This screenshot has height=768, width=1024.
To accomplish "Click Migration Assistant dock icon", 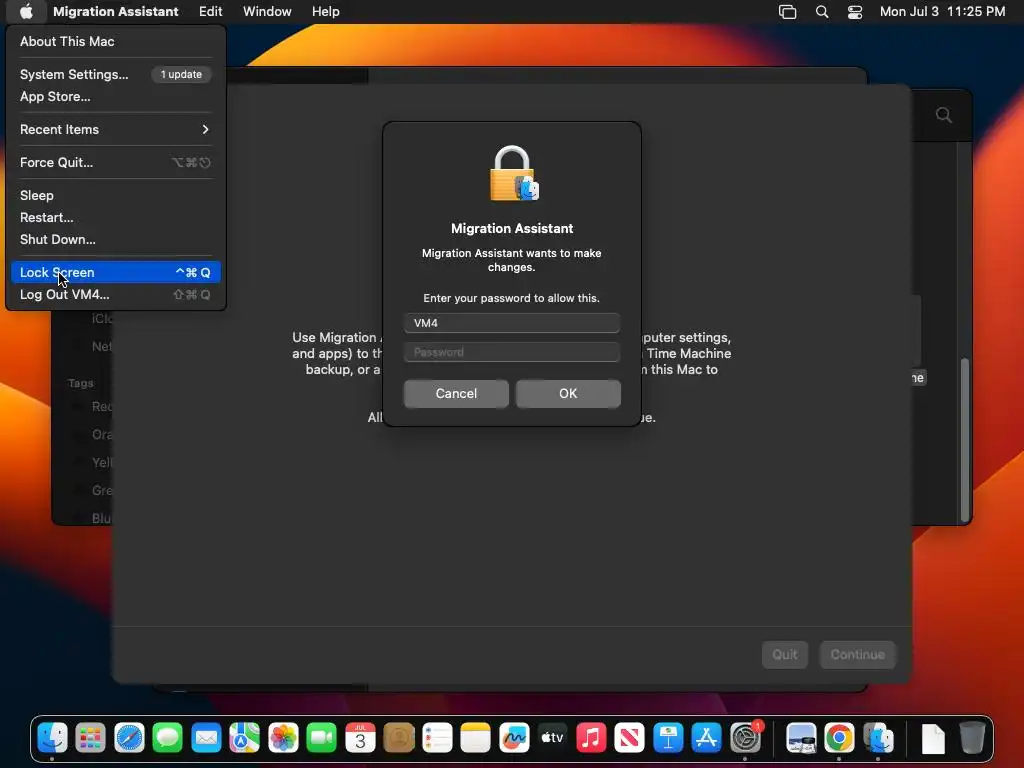I will click(x=878, y=738).
